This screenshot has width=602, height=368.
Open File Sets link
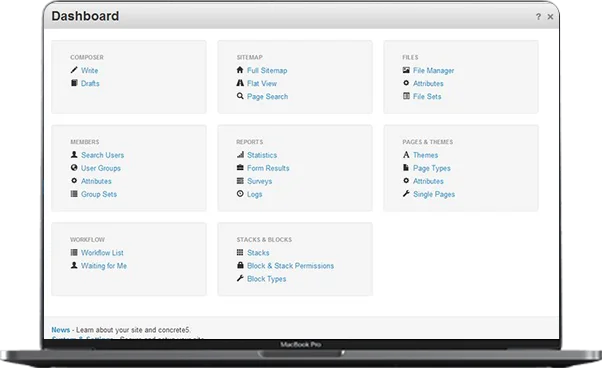pyautogui.click(x=427, y=96)
